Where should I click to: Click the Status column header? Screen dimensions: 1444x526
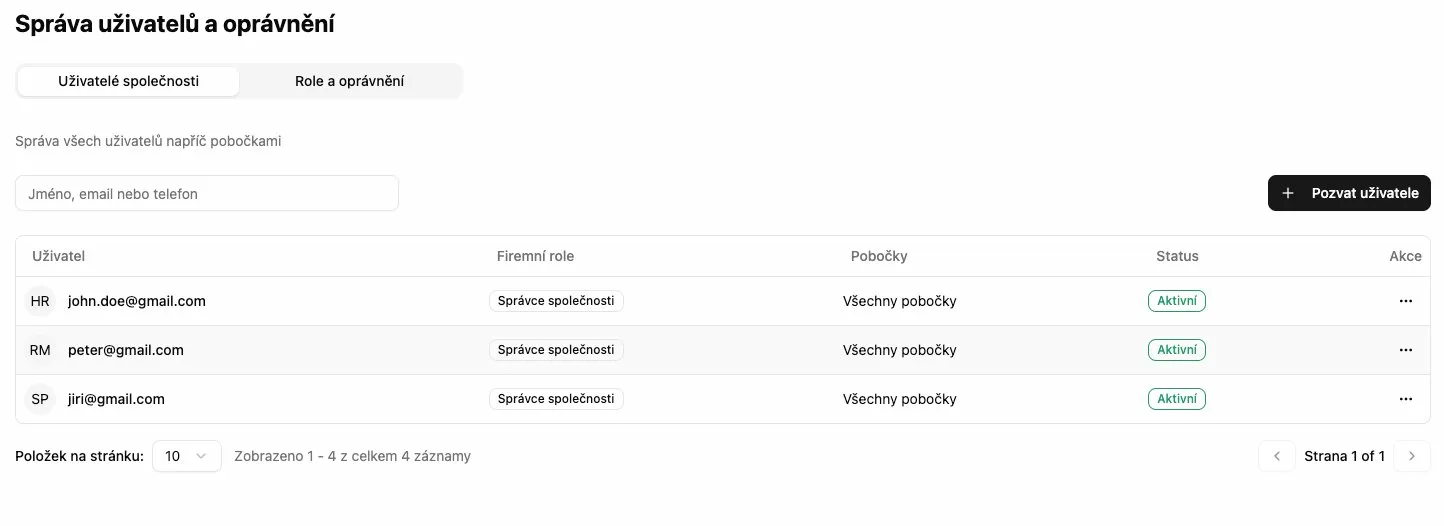click(x=1177, y=256)
